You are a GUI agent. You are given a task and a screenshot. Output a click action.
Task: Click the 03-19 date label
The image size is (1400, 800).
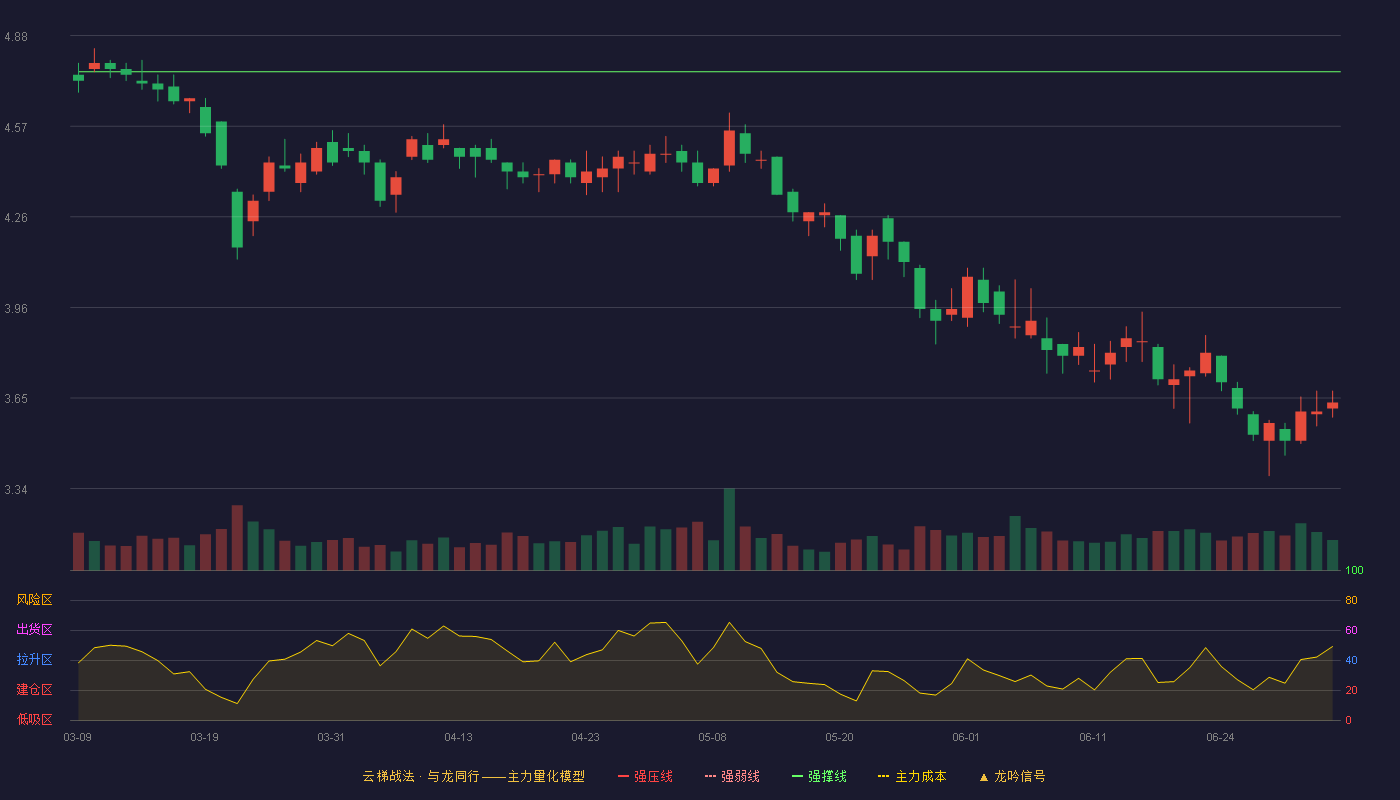pos(204,737)
